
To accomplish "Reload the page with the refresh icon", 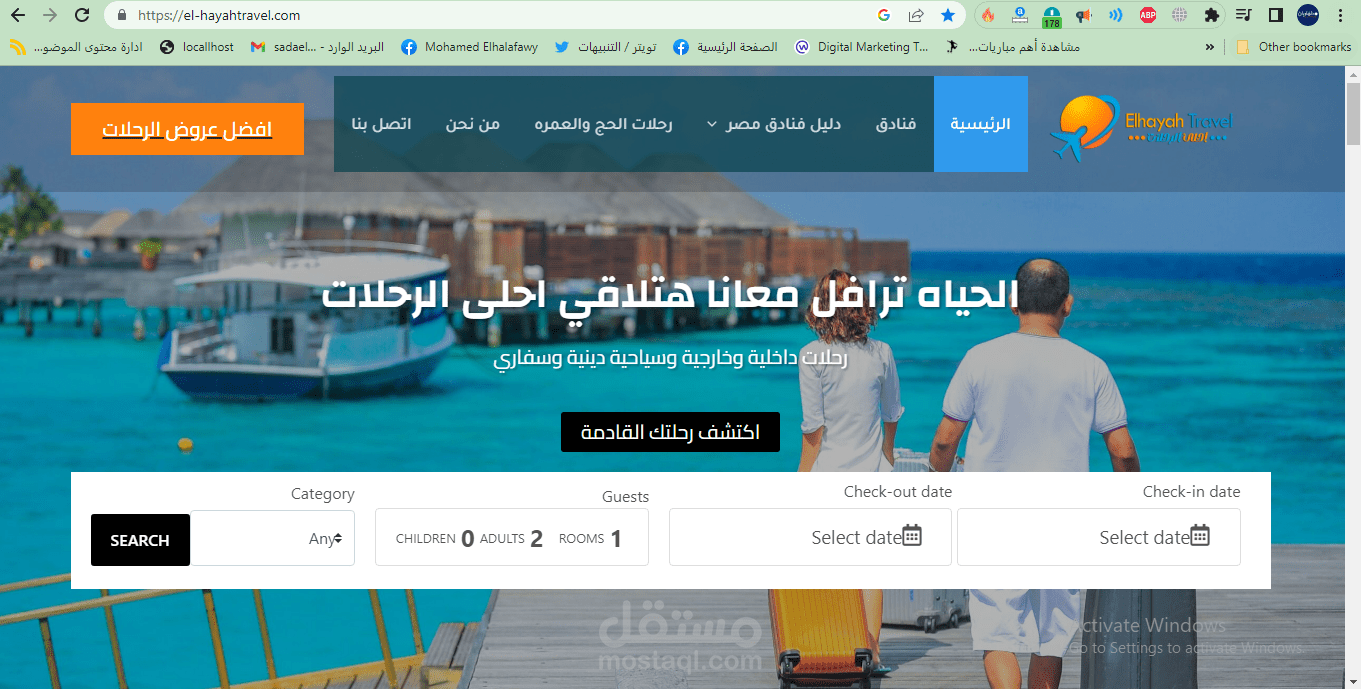I will 83,15.
